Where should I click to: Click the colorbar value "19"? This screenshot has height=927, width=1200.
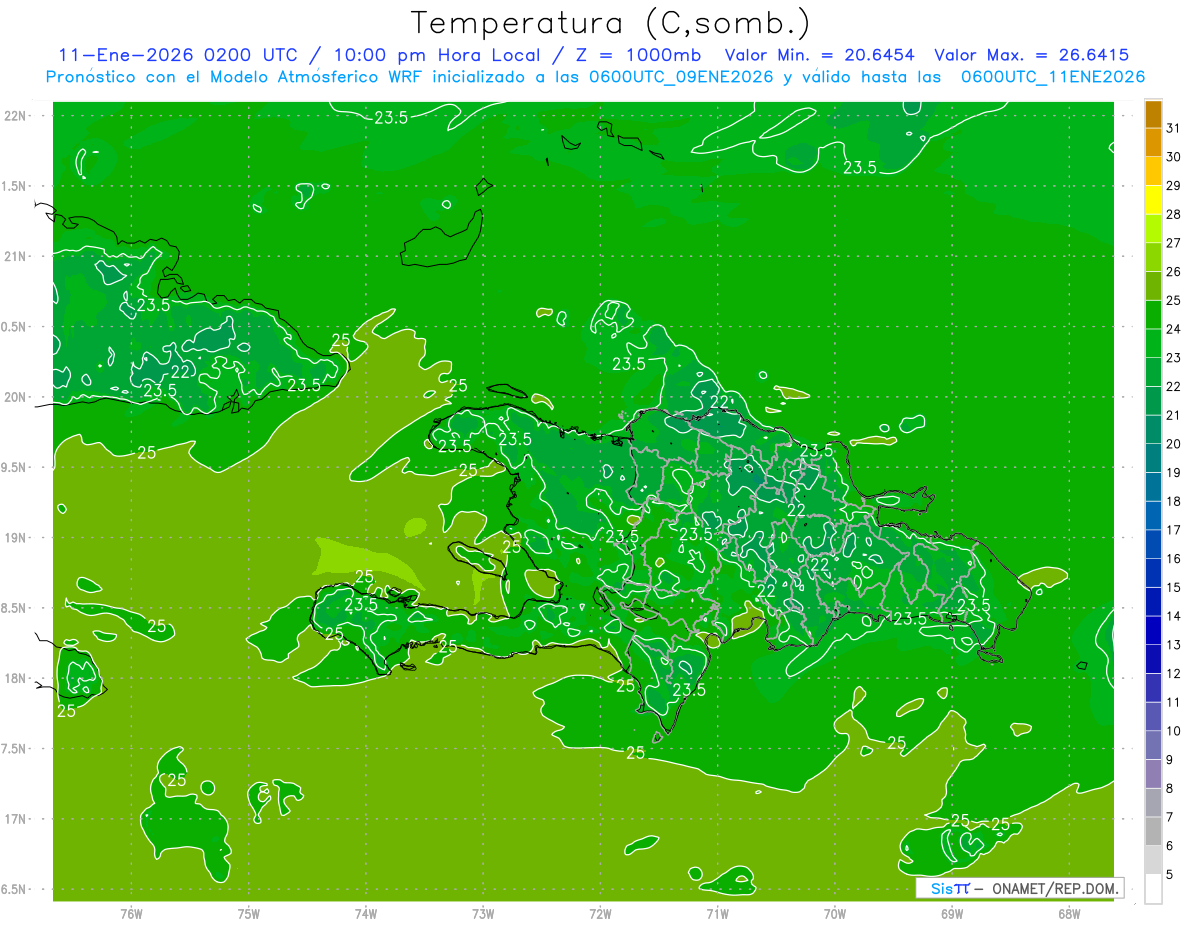(x=1173, y=472)
